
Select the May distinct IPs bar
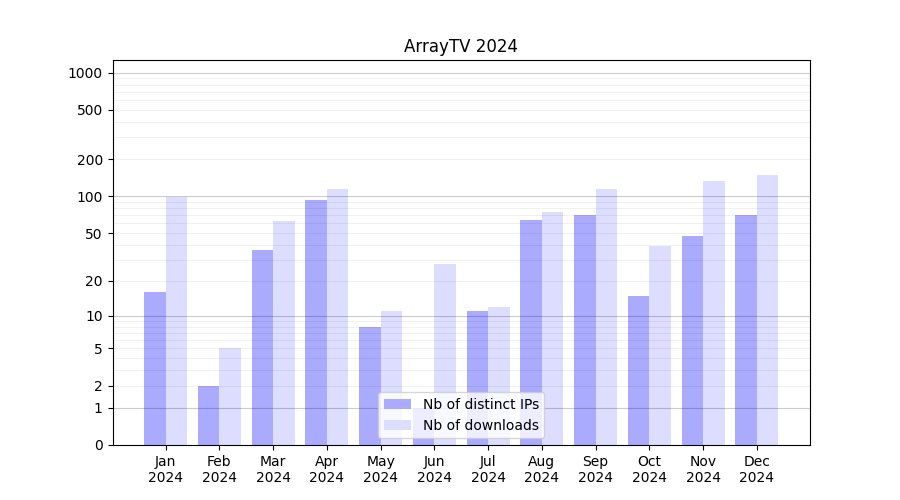pos(370,385)
